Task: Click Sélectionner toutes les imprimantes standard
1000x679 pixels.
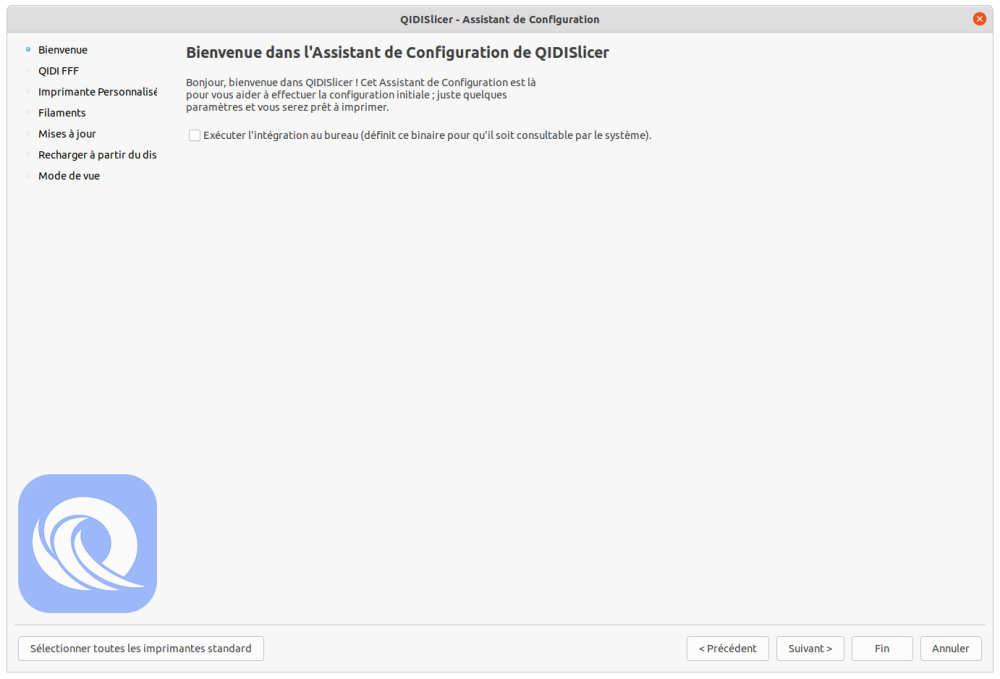Action: coord(141,648)
